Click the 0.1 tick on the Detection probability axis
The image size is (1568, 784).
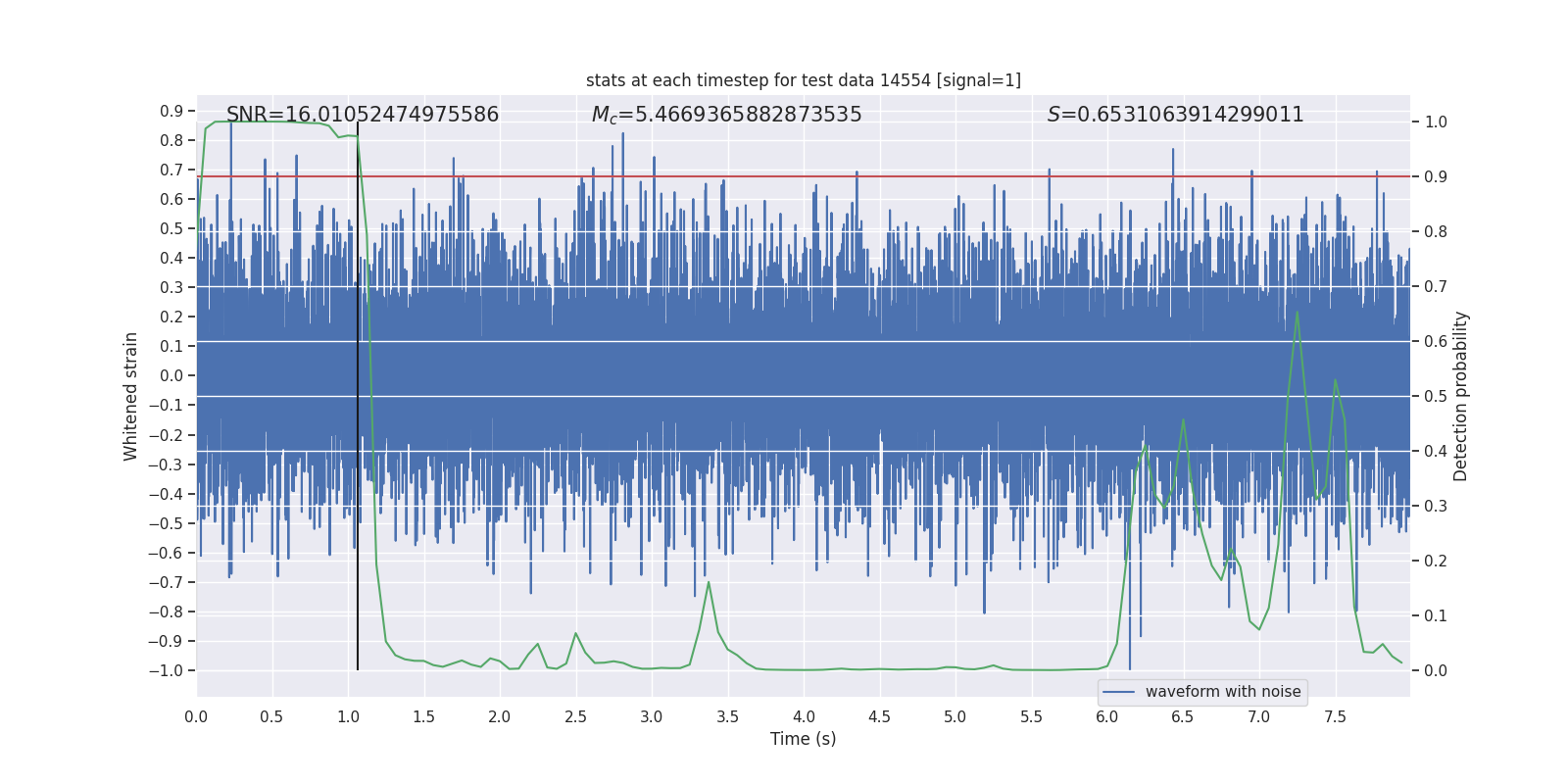[x=1436, y=616]
